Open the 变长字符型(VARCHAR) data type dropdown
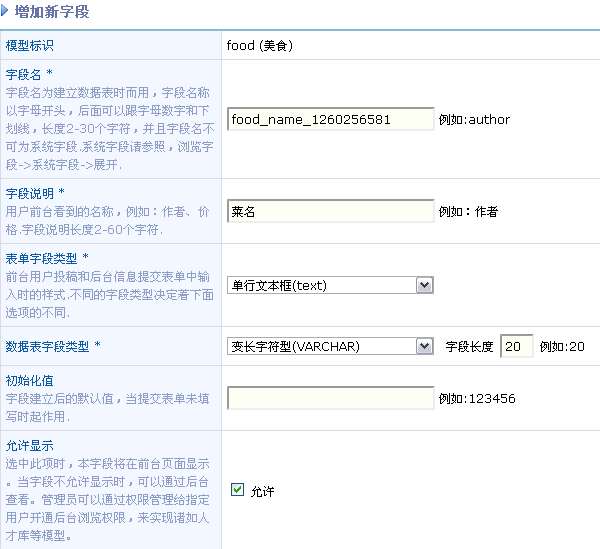This screenshot has width=600, height=549. tap(329, 346)
